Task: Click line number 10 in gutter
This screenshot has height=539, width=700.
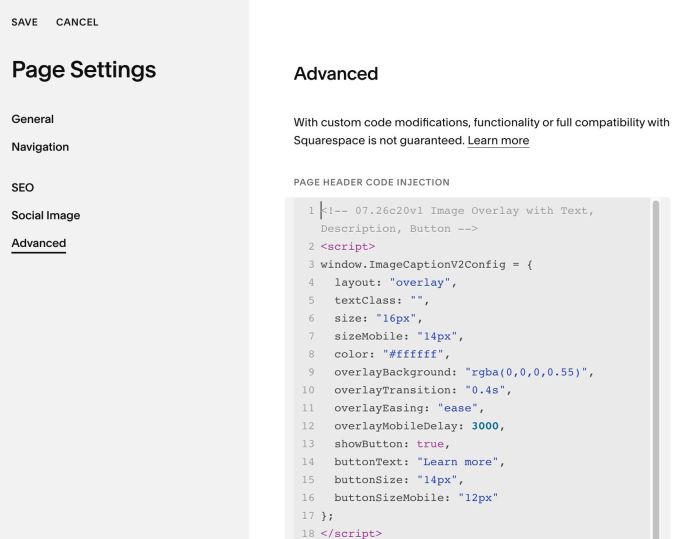Action: [x=308, y=390]
